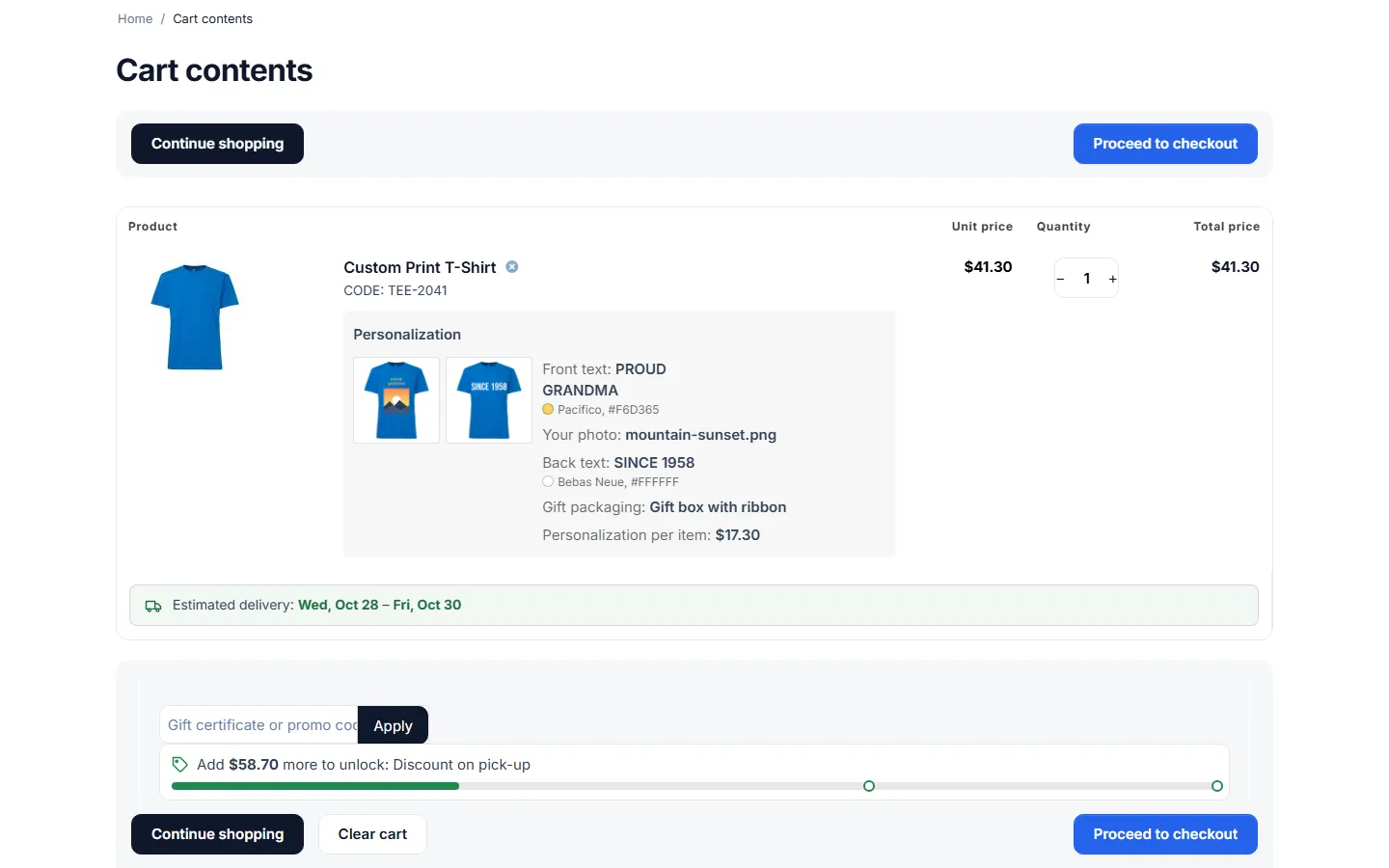This screenshot has height=868, width=1389.
Task: Click the yellow Pacifico color swatch
Action: [548, 410]
